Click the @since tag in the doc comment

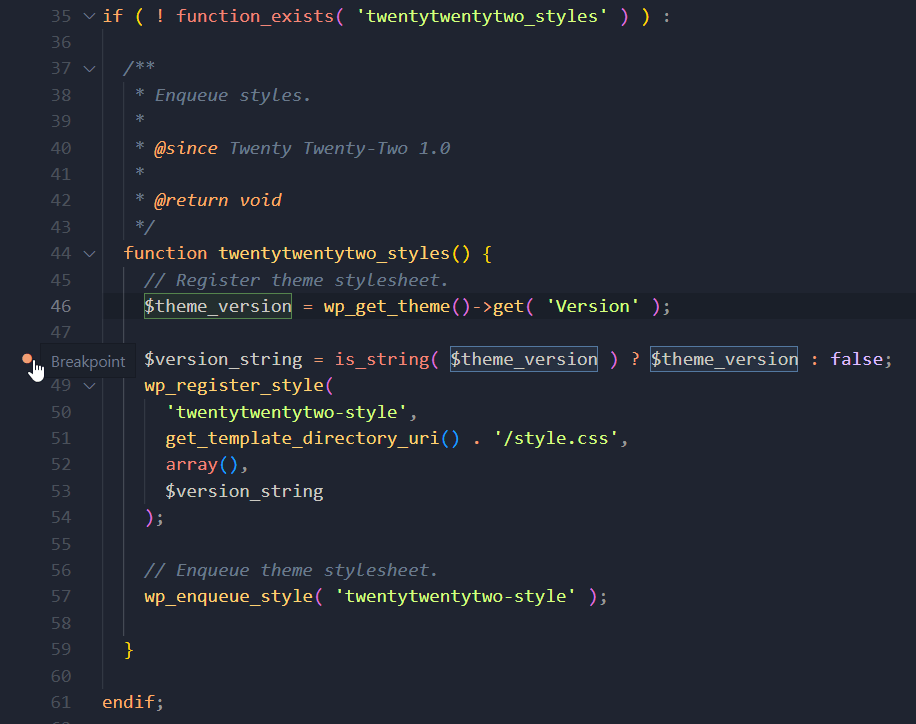click(186, 148)
